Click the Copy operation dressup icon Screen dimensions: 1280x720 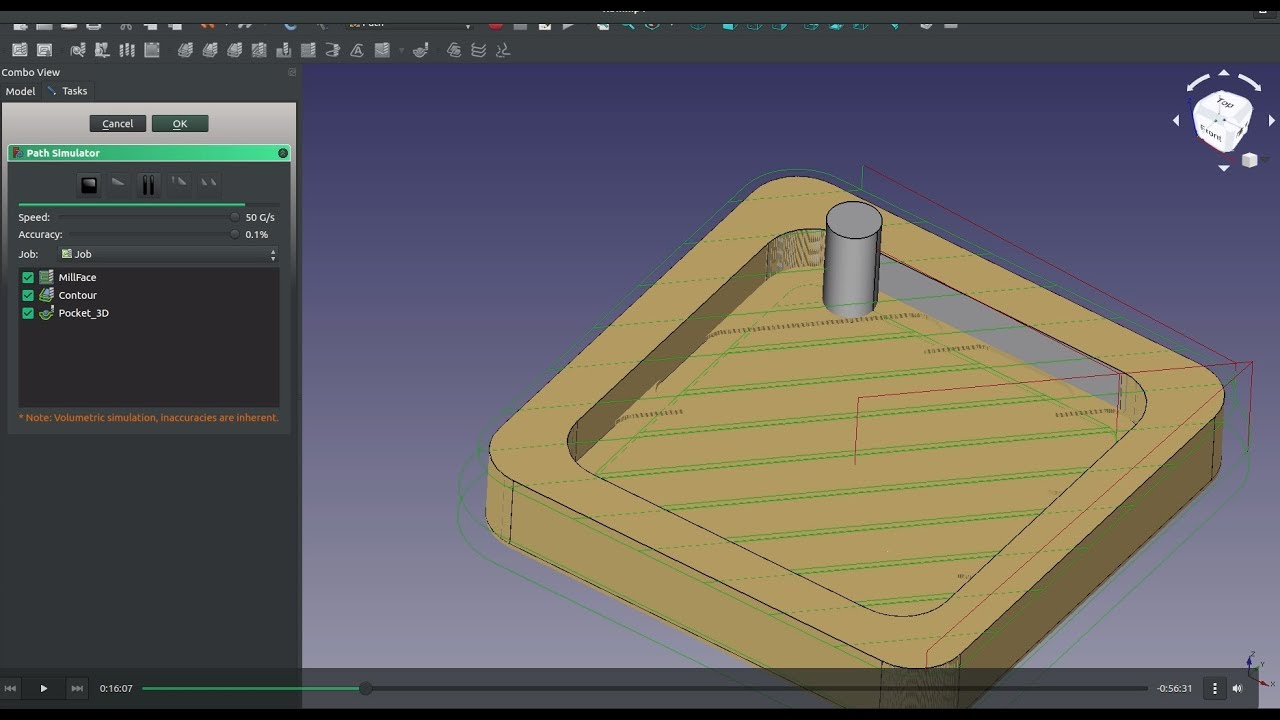pyautogui.click(x=454, y=50)
